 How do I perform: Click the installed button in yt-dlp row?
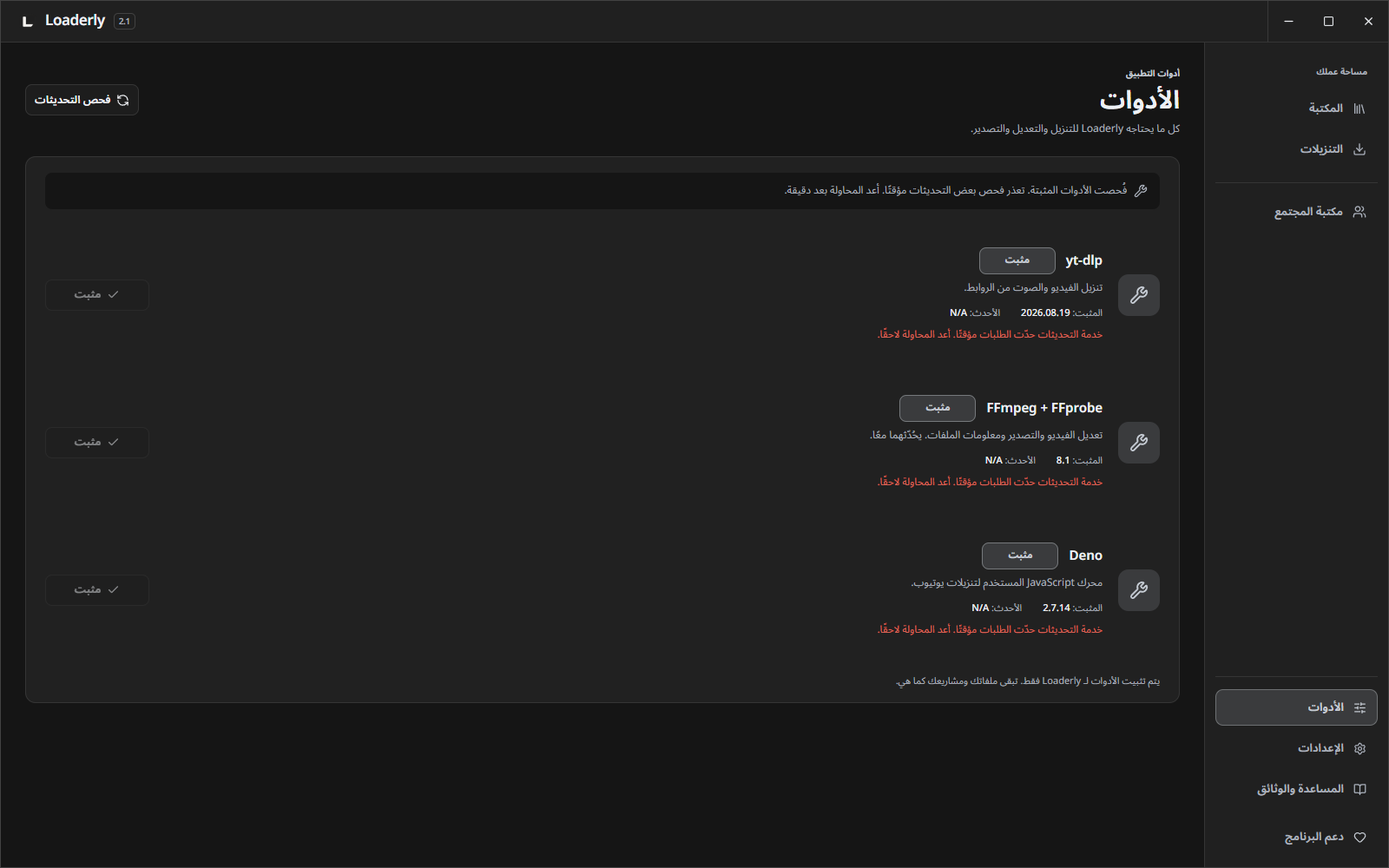97,295
